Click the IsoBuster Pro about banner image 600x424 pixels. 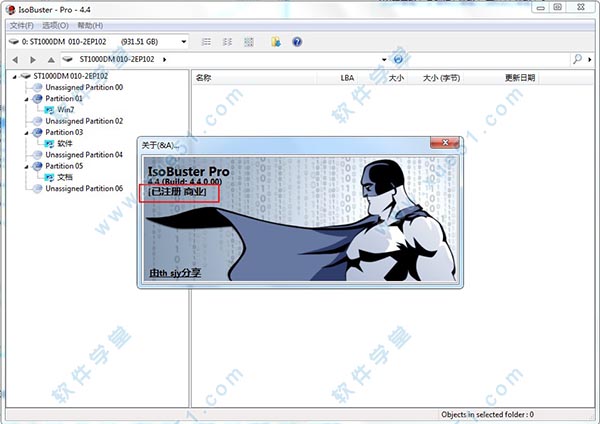point(300,219)
